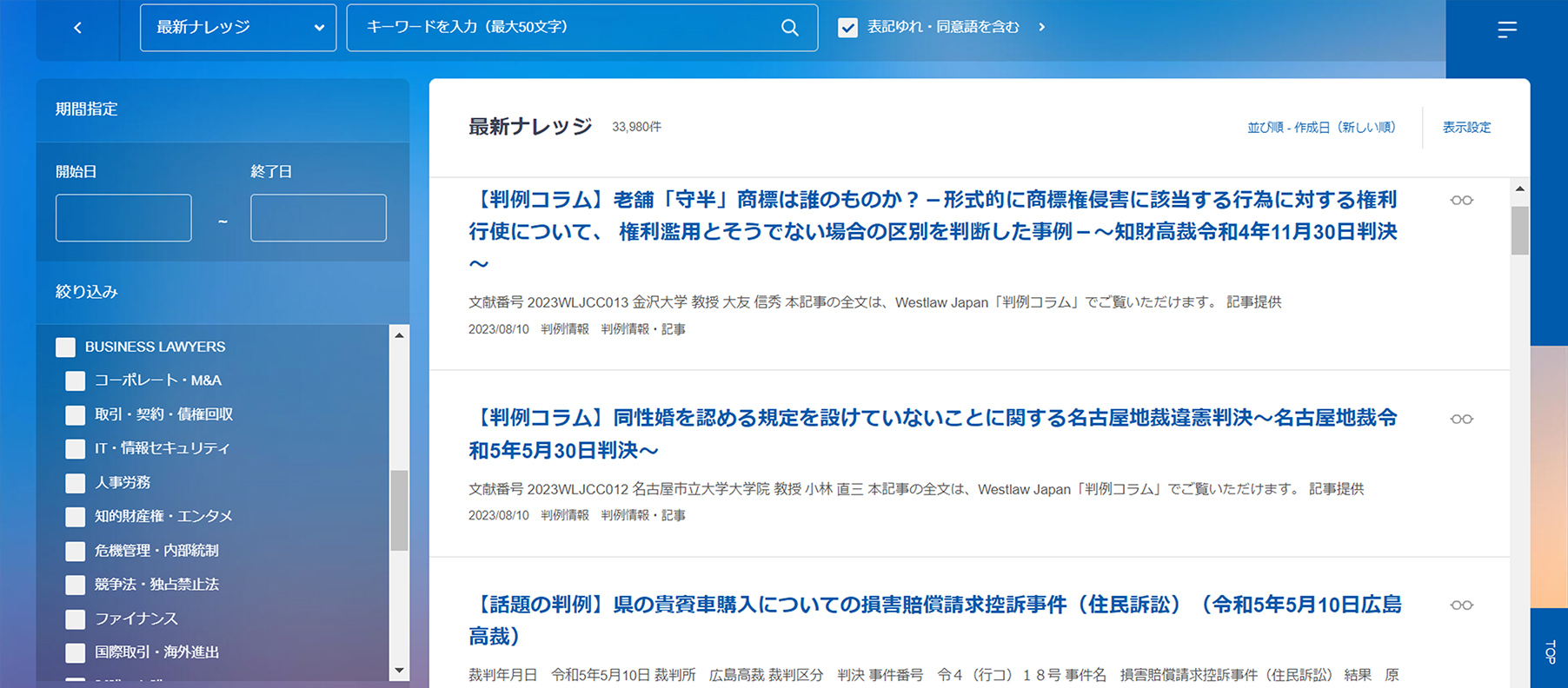This screenshot has height=688, width=1568.
Task: Open the 並び順 - 作成日 sort dropdown
Action: [x=1321, y=128]
